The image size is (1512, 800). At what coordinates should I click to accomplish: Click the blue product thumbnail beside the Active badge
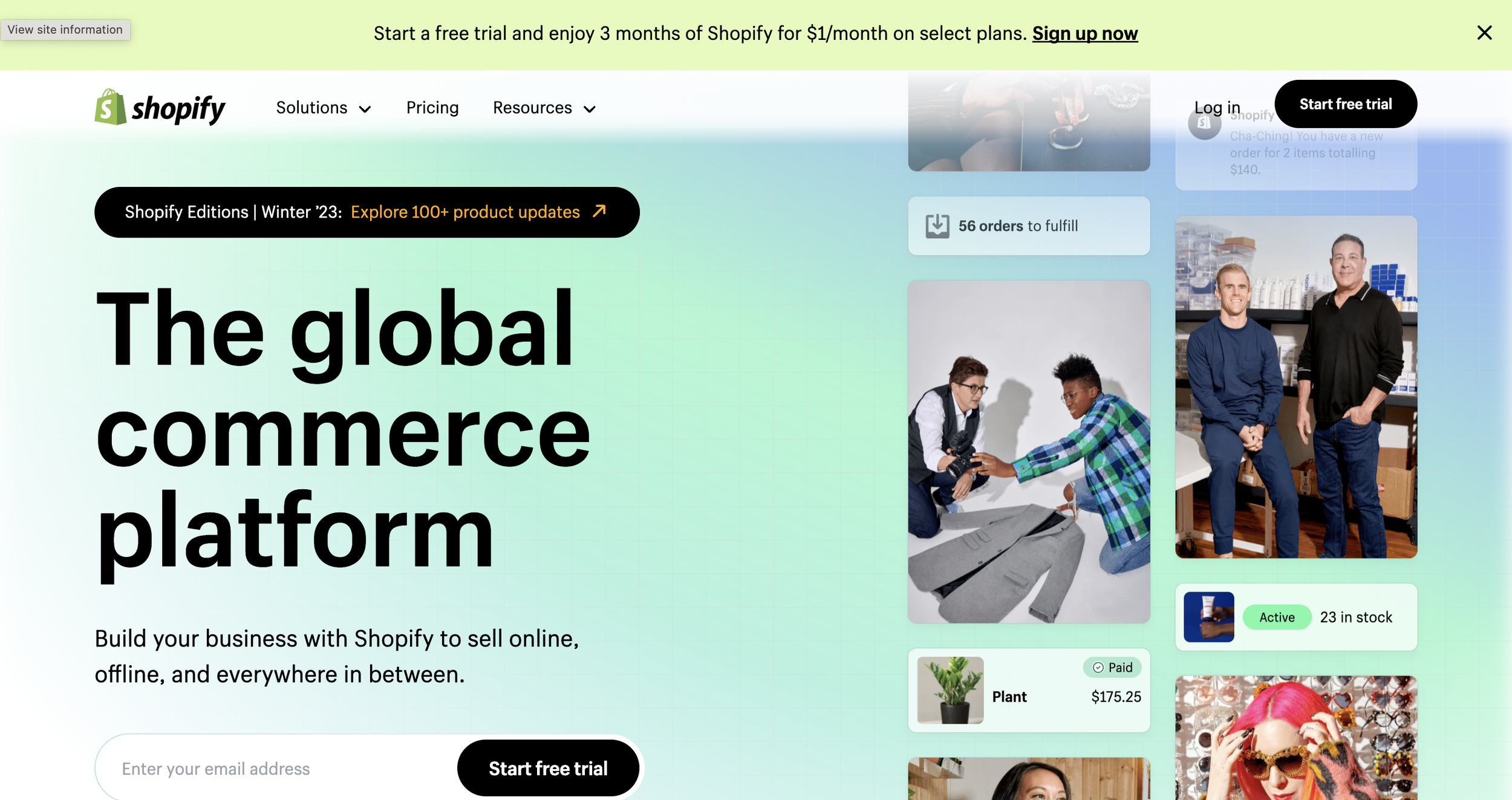pyautogui.click(x=1208, y=617)
